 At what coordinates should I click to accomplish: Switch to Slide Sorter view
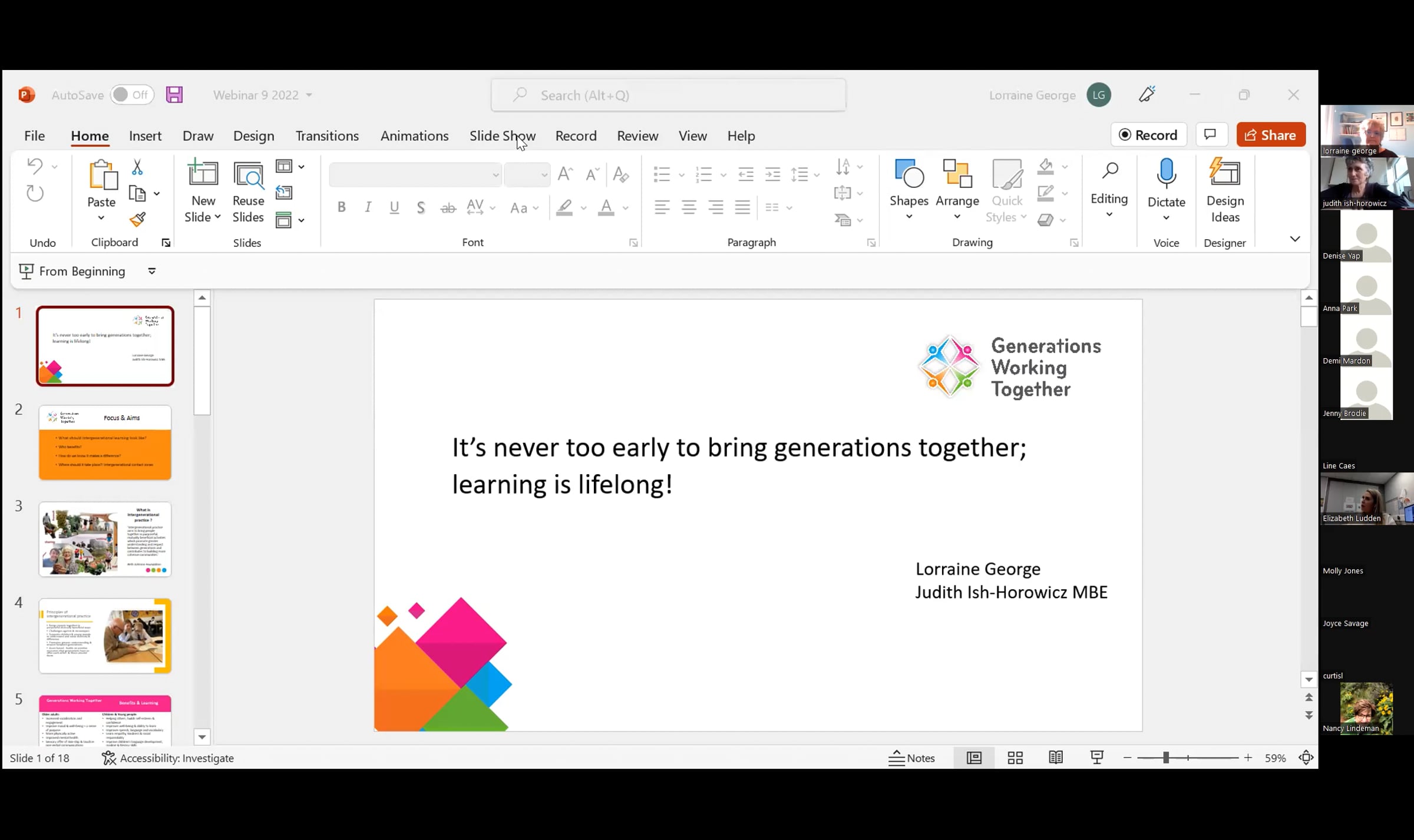click(x=1015, y=758)
